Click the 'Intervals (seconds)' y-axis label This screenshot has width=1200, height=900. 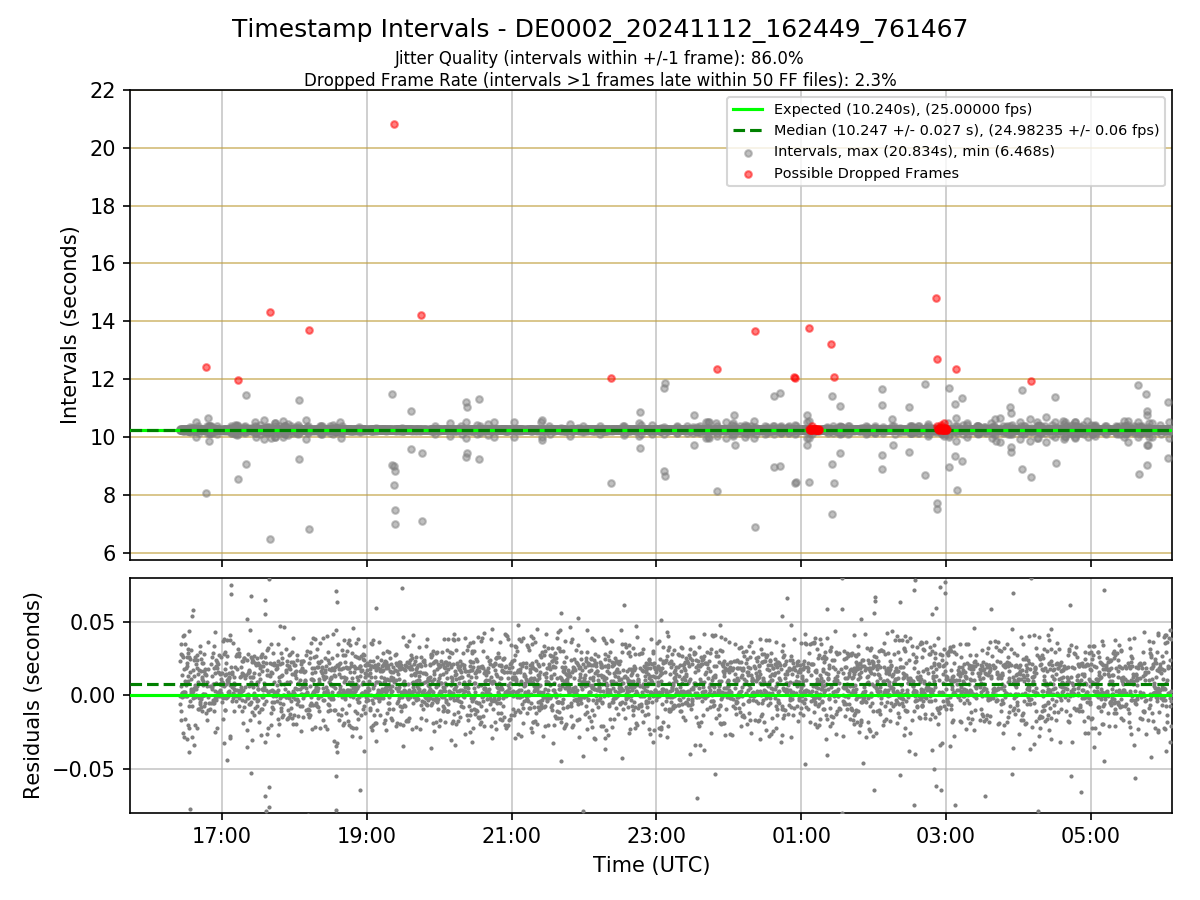click(69, 325)
